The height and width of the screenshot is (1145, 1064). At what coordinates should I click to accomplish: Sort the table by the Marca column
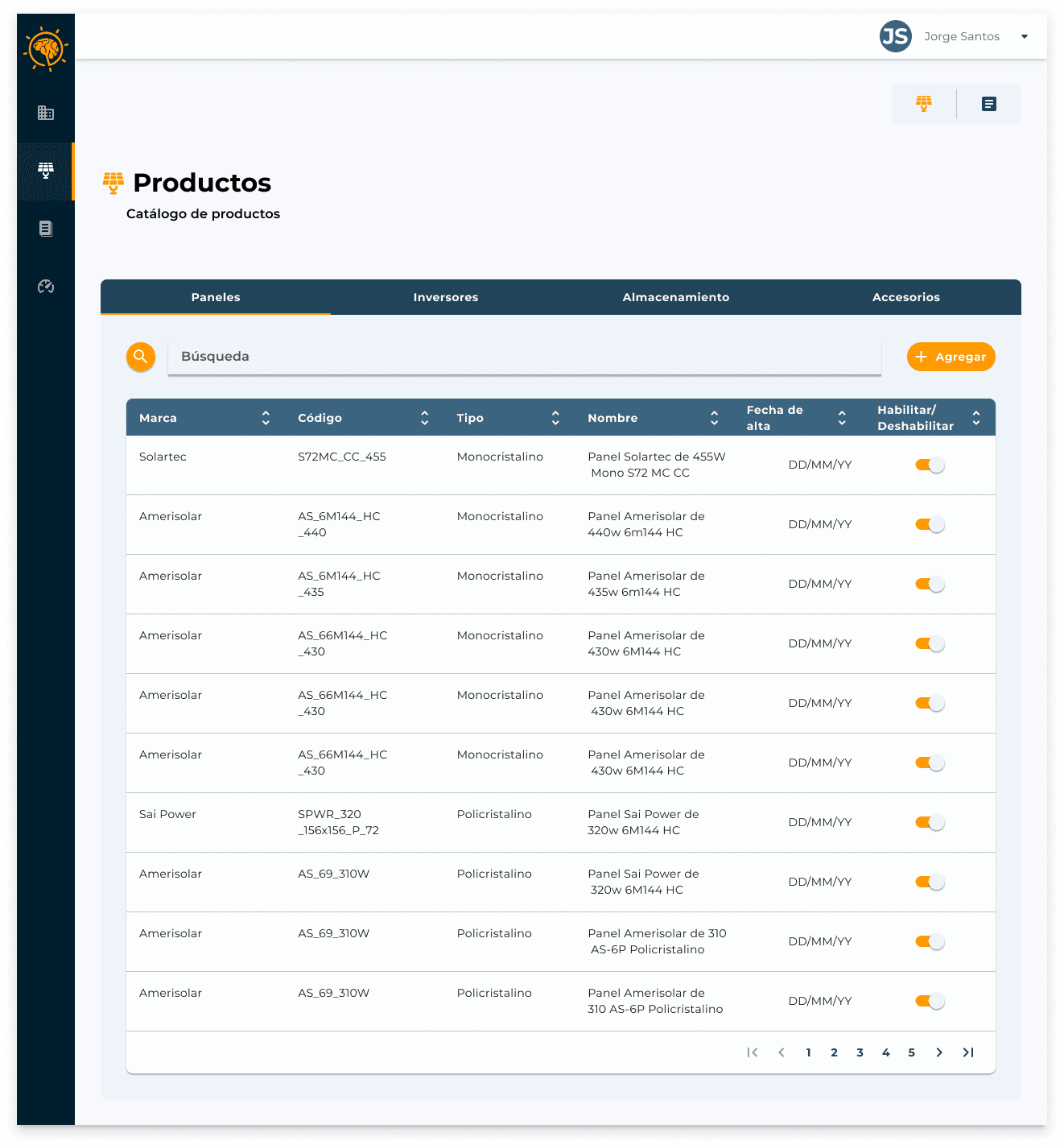tap(266, 418)
